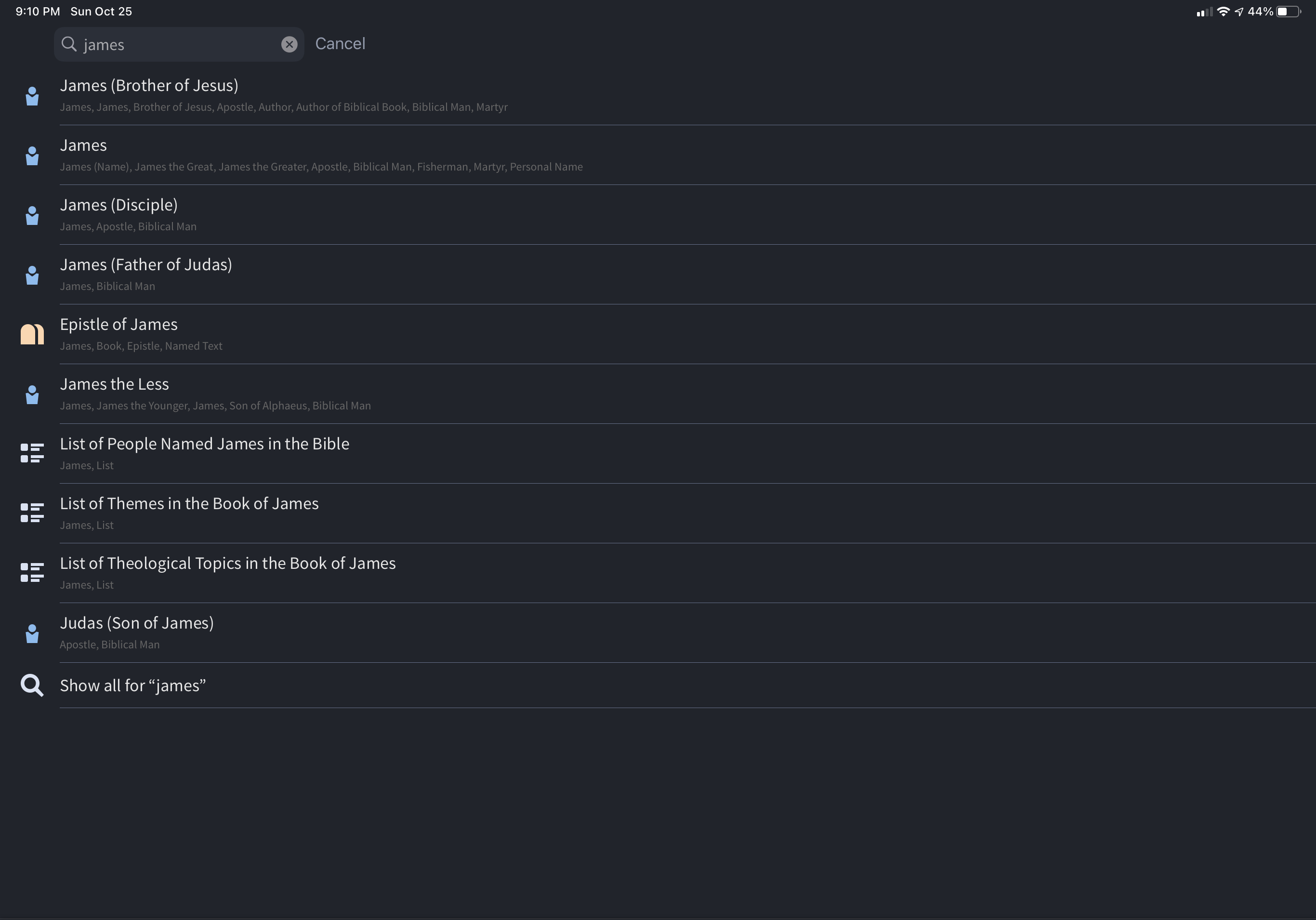Screen dimensions: 1316x920
Task: Select the person icon for Judas (Son of James)
Action: (x=32, y=633)
